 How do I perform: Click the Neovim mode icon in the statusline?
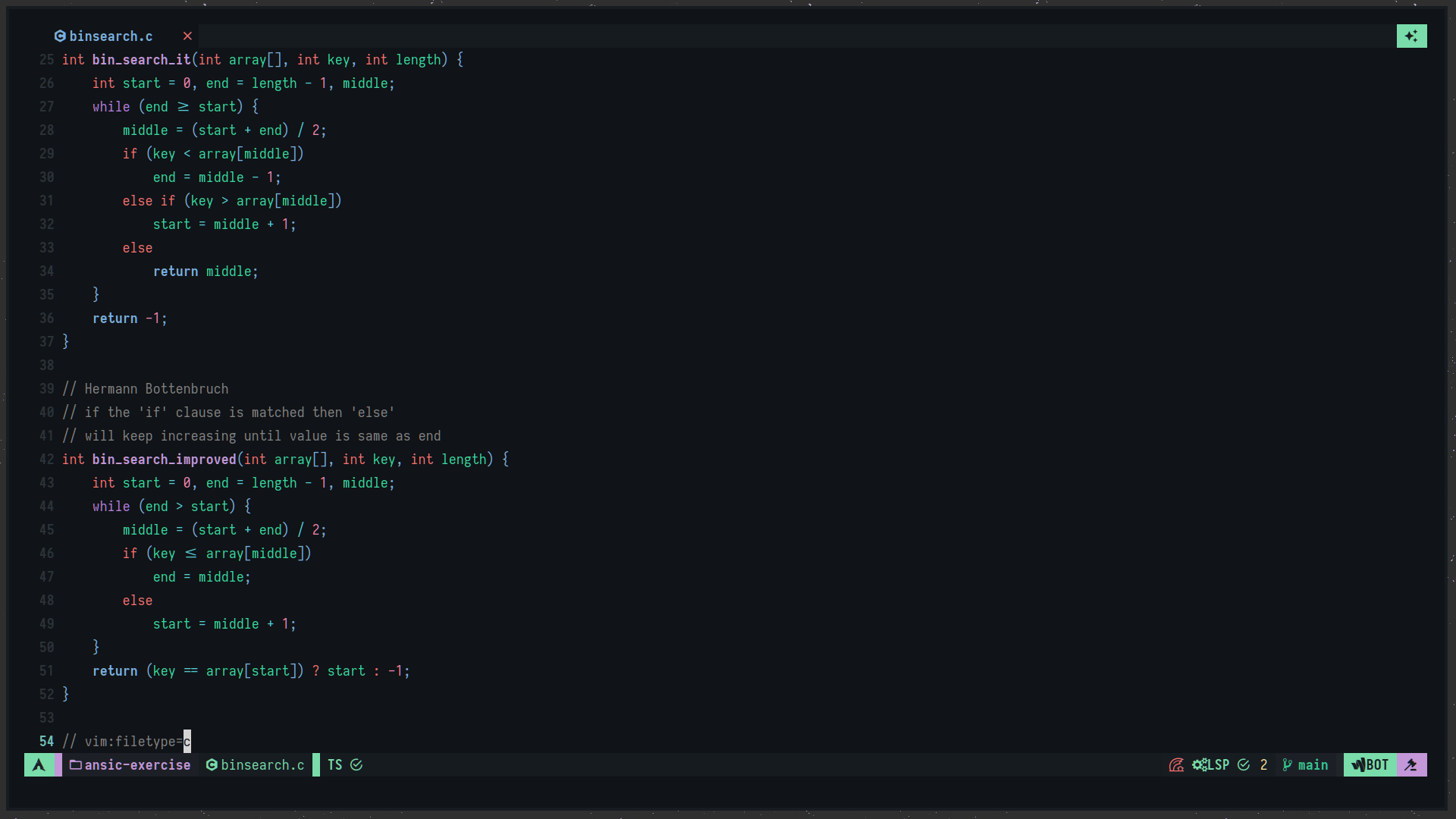[39, 764]
